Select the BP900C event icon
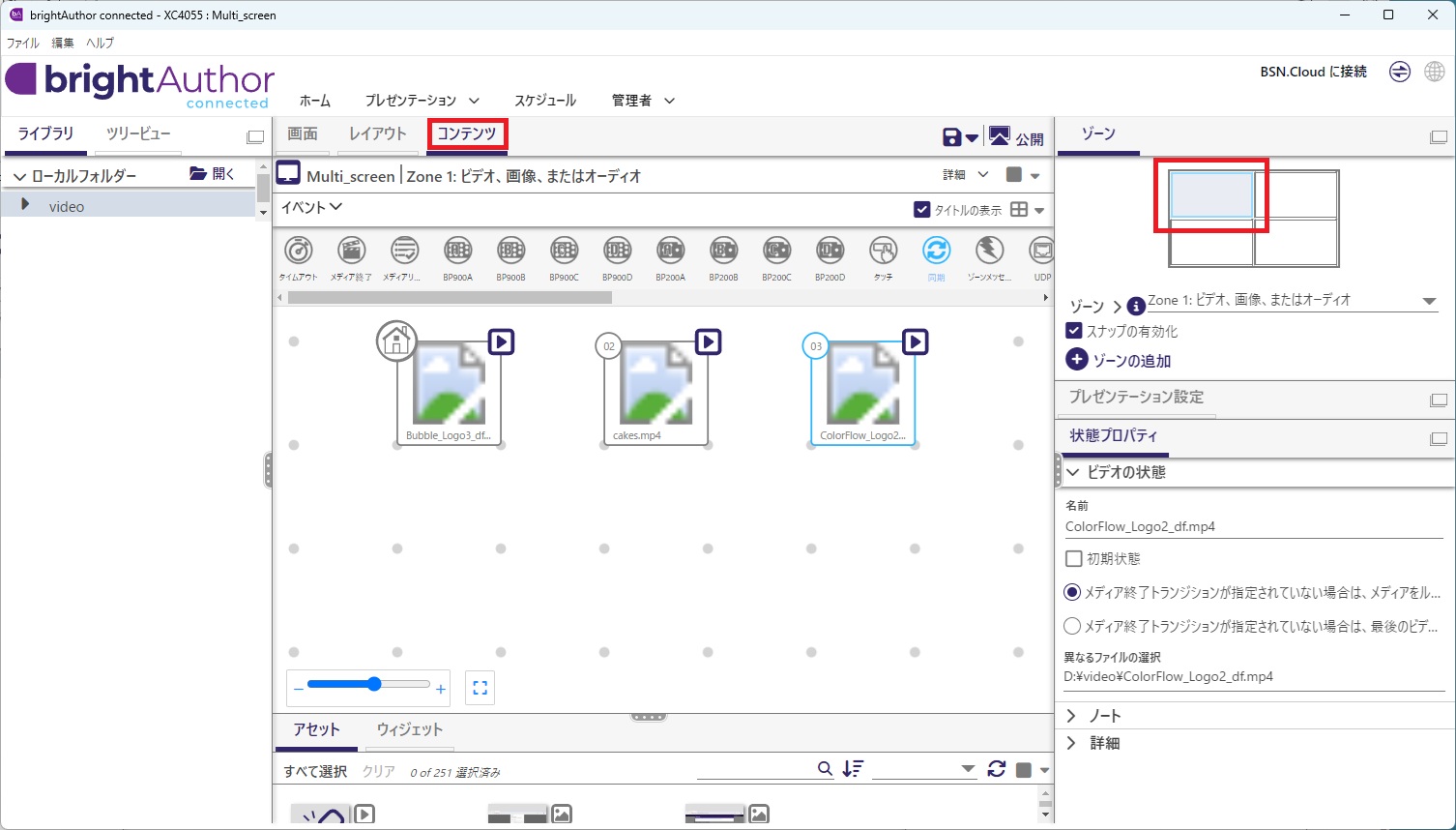1456x830 pixels. point(564,251)
